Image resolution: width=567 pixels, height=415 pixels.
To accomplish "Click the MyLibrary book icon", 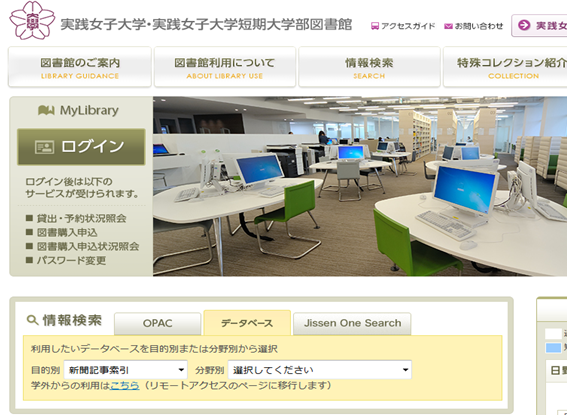I will [46, 110].
